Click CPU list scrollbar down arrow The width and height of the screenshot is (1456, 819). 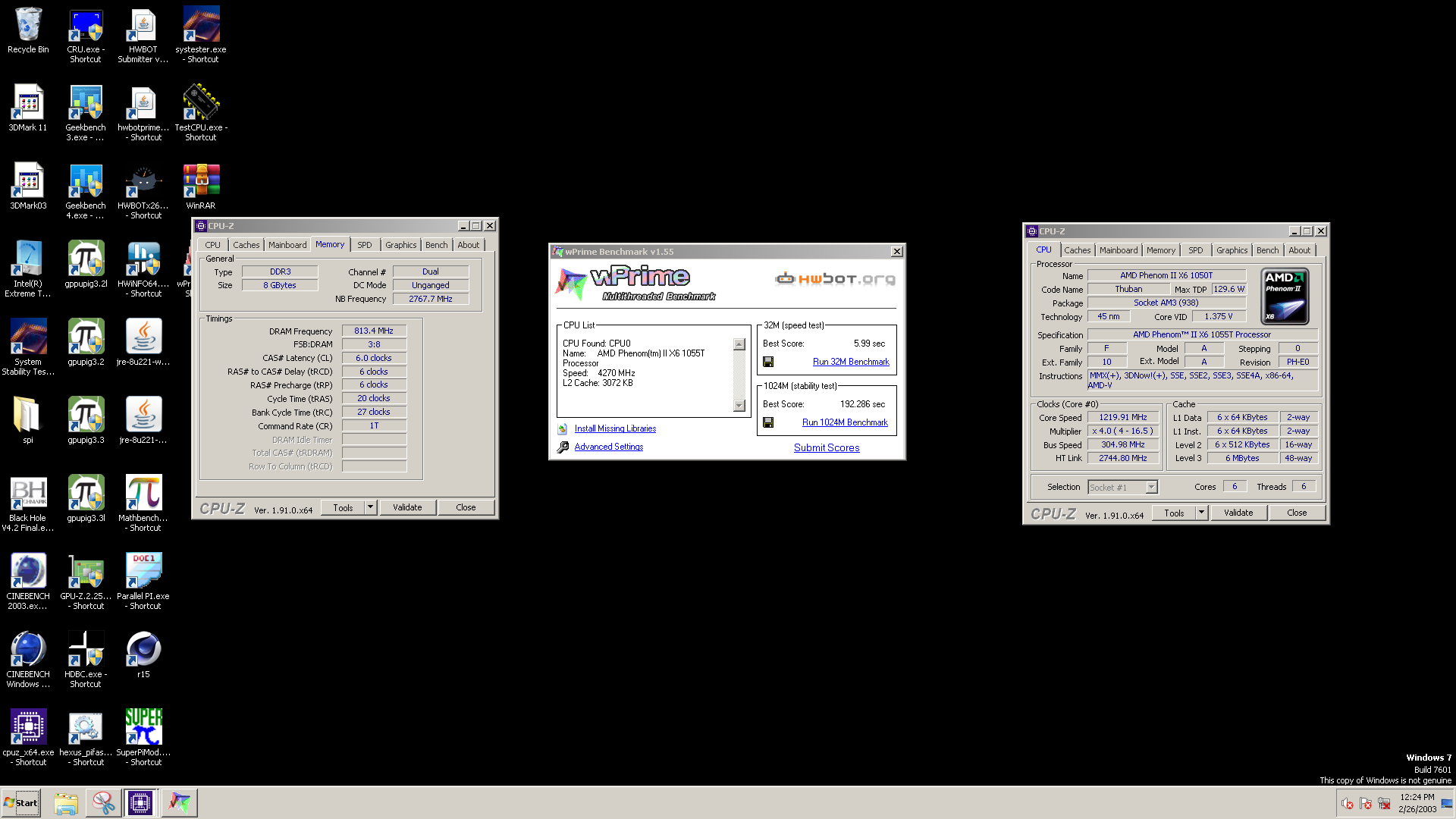[739, 406]
